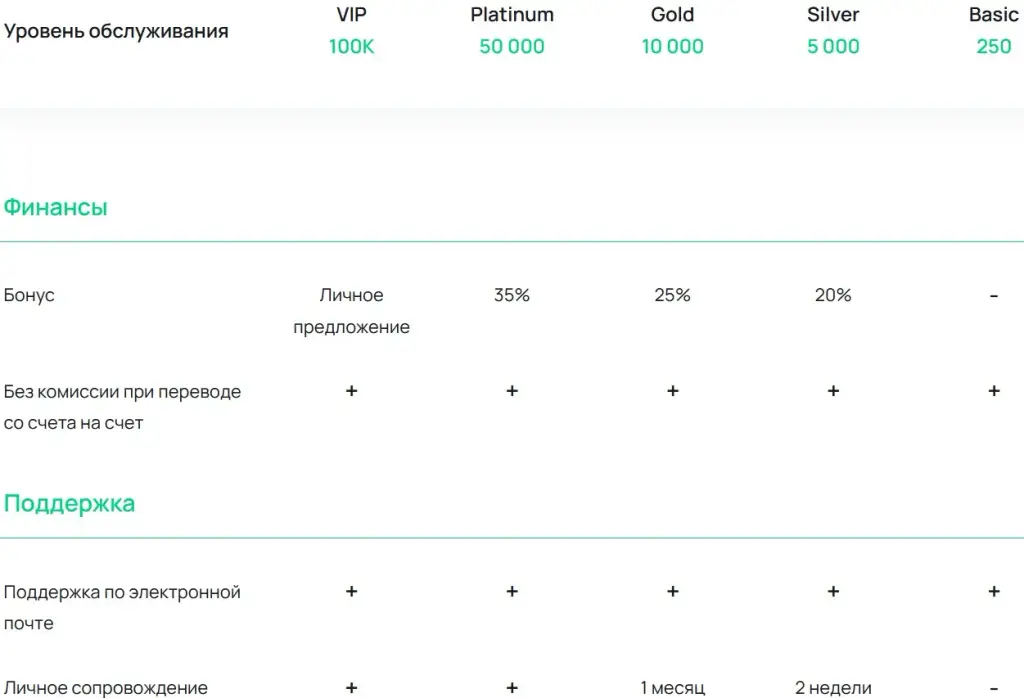Select the VIP column header
The width and height of the screenshot is (1024, 698).
click(351, 14)
